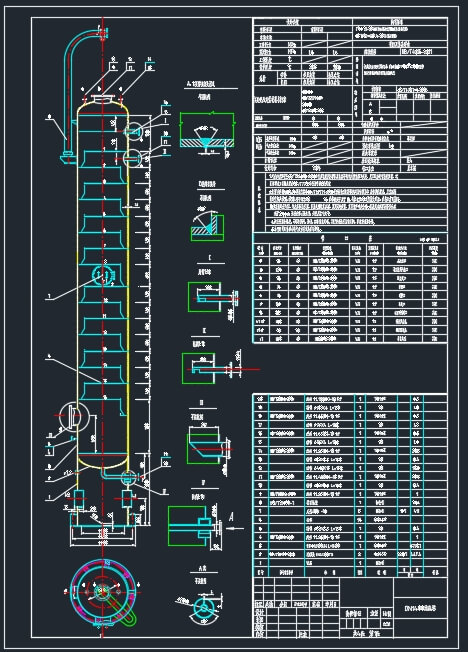Click the large detail circle near tower bottom-left
Screen dimensions: 468x652
[73, 417]
